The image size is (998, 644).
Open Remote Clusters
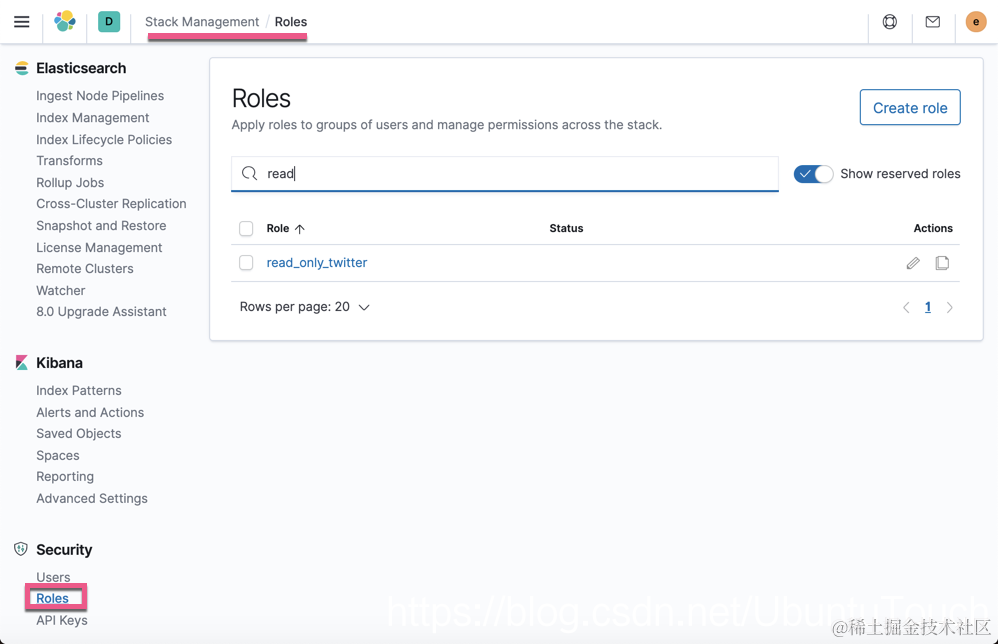[85, 269]
